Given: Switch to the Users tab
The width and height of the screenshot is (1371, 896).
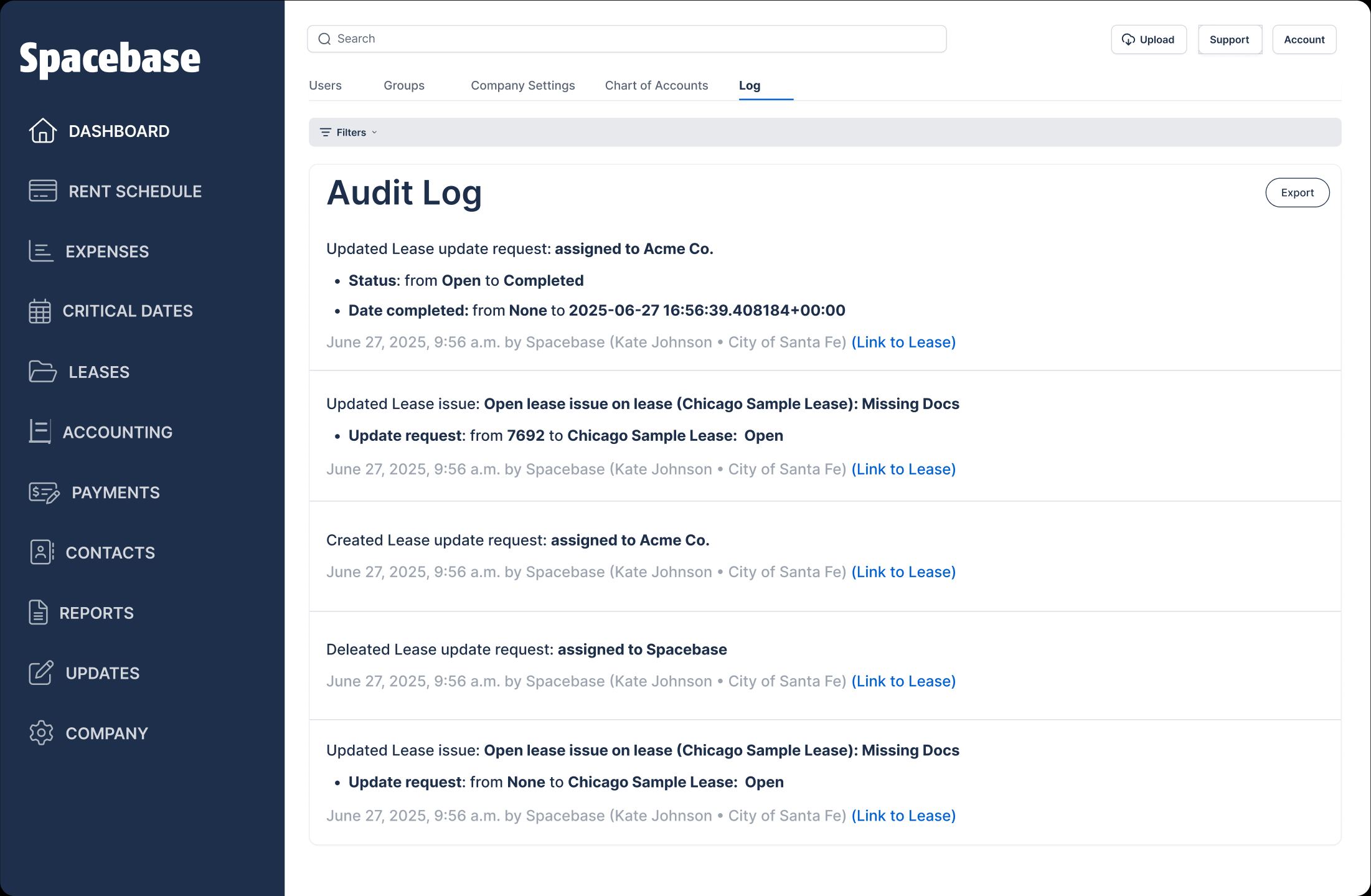Looking at the screenshot, I should point(325,85).
